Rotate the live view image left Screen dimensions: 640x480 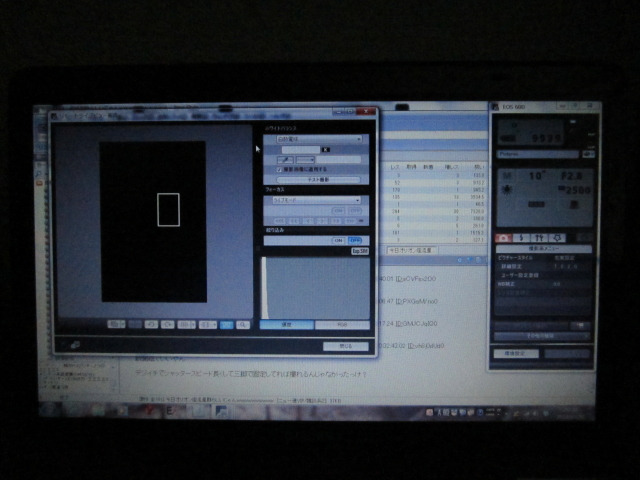tap(151, 324)
